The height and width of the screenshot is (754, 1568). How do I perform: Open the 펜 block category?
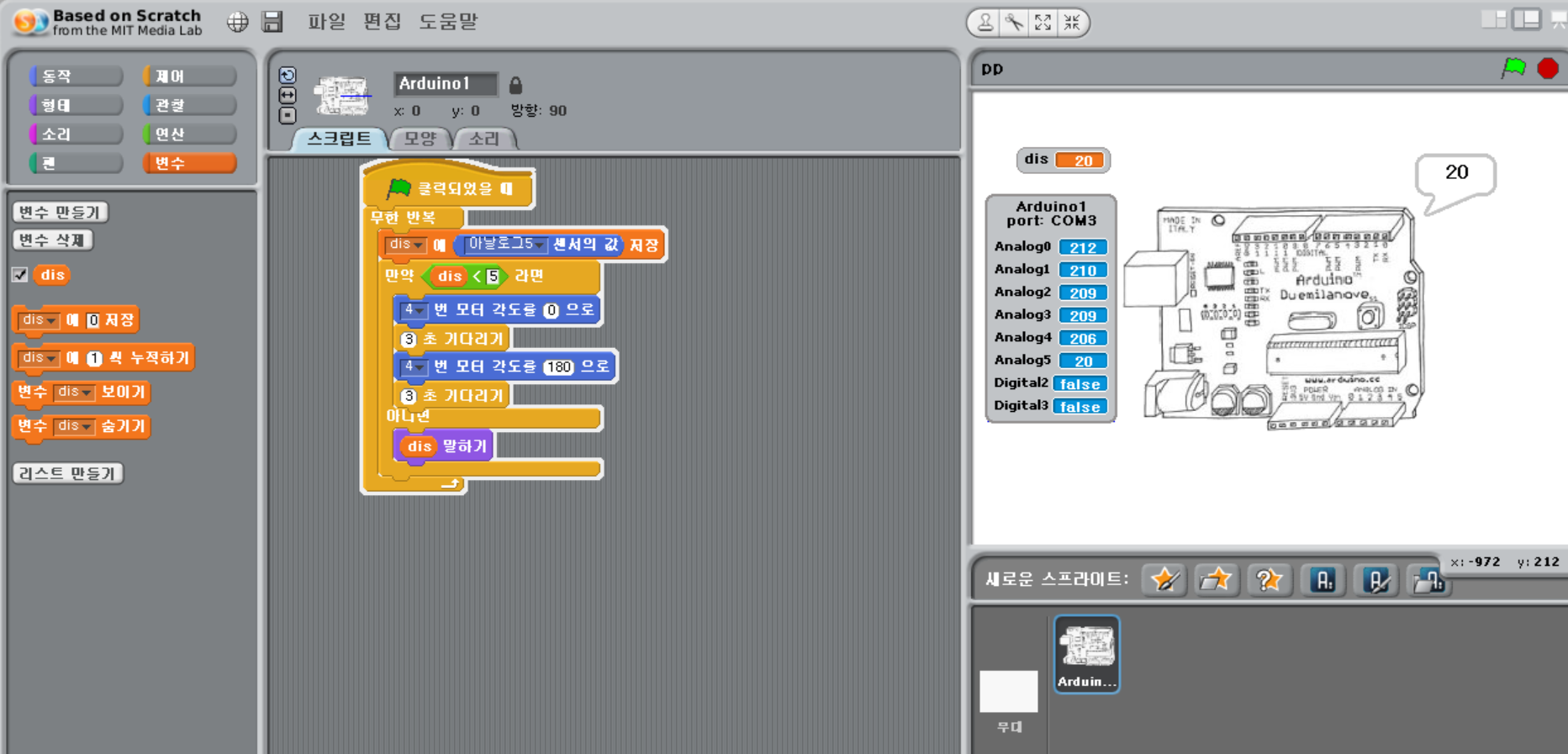(x=76, y=163)
